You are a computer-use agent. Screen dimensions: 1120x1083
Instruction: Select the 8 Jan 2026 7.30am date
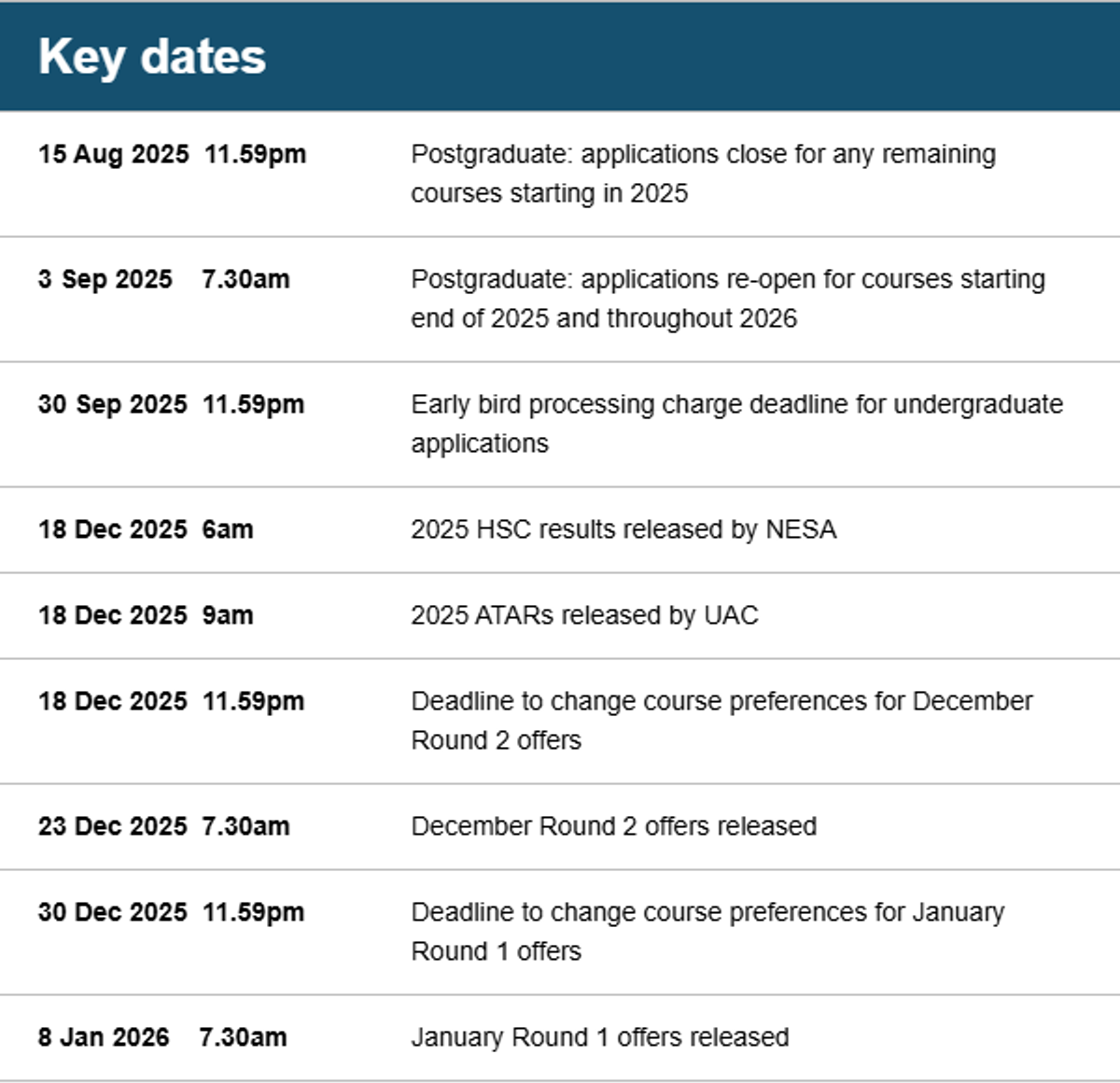pos(162,1037)
